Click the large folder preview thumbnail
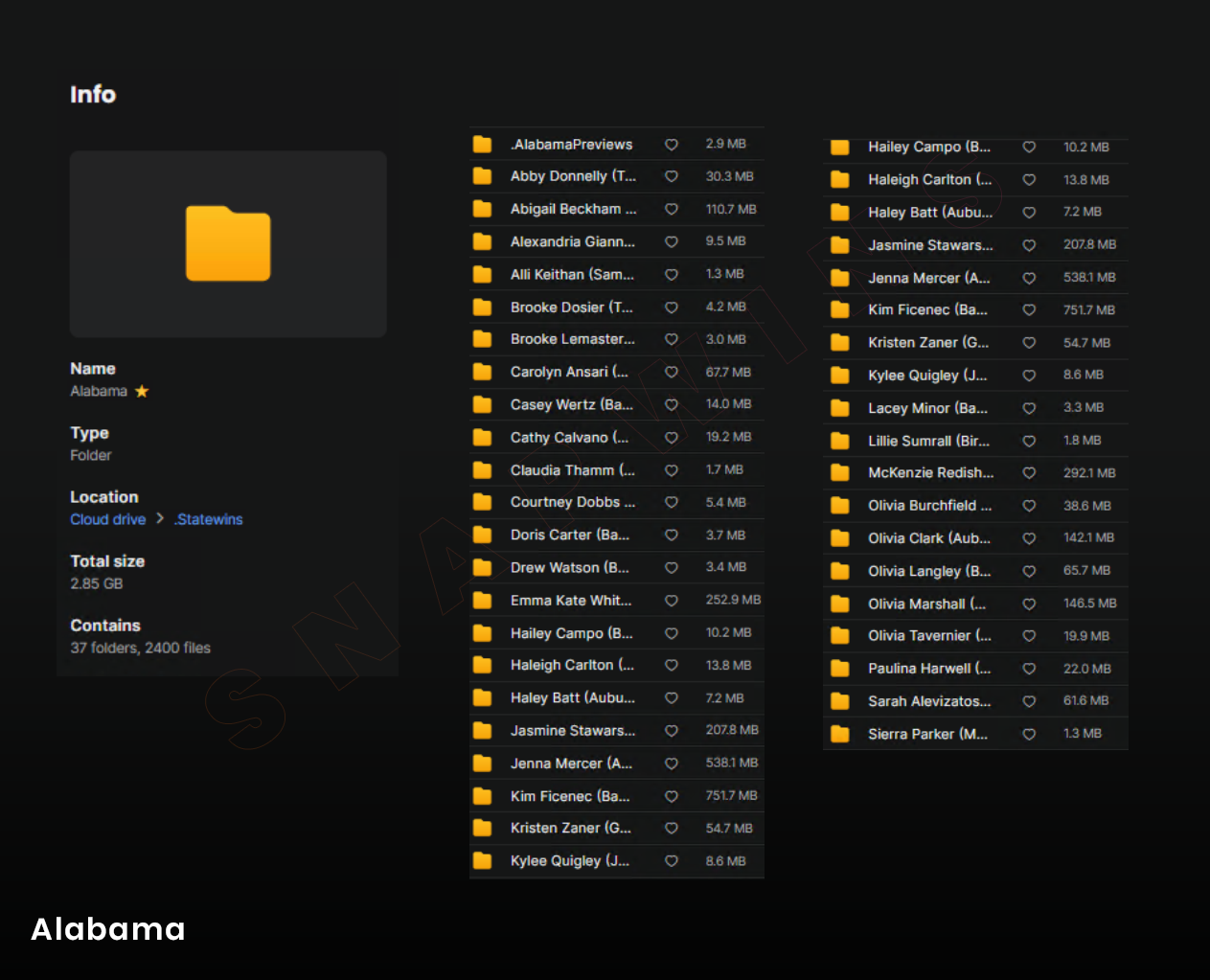 pos(228,243)
